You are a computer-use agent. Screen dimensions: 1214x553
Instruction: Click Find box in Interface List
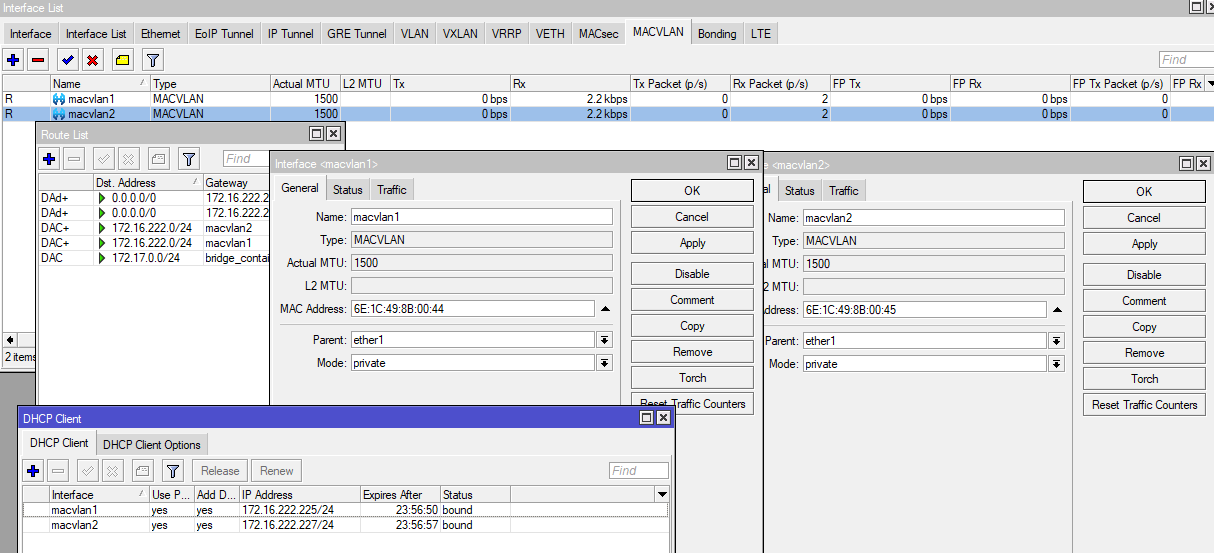point(1186,60)
